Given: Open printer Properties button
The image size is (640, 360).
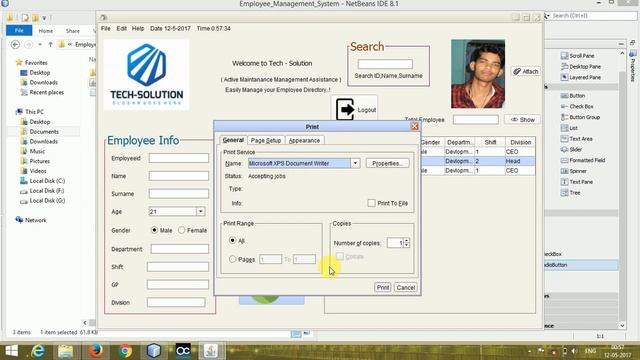Looking at the screenshot, I should pos(387,163).
